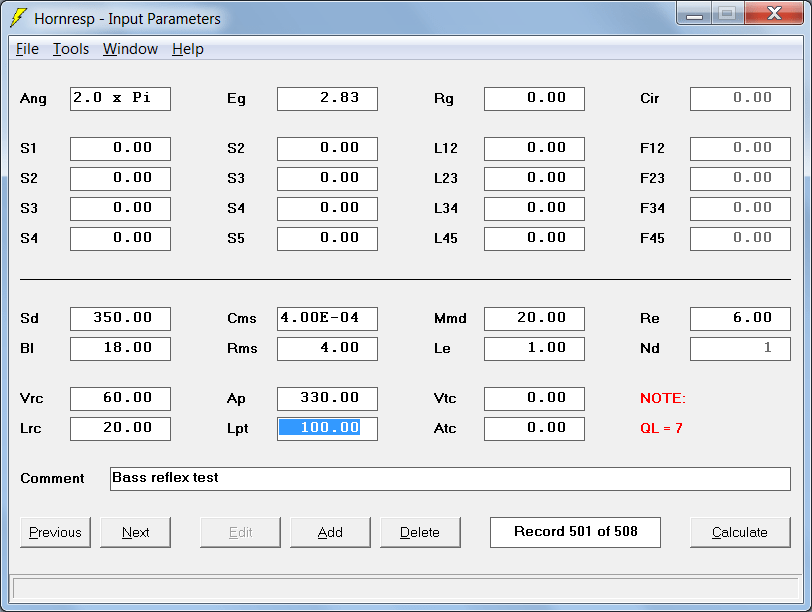
Task: Click the Ap field with 330.00
Action: tap(327, 399)
